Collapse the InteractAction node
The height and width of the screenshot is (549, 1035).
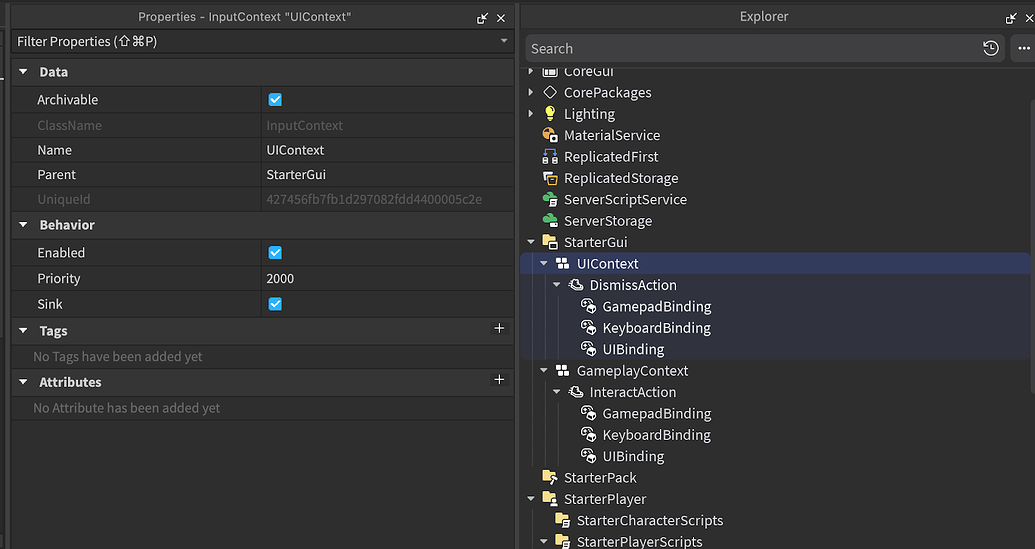pyautogui.click(x=557, y=392)
